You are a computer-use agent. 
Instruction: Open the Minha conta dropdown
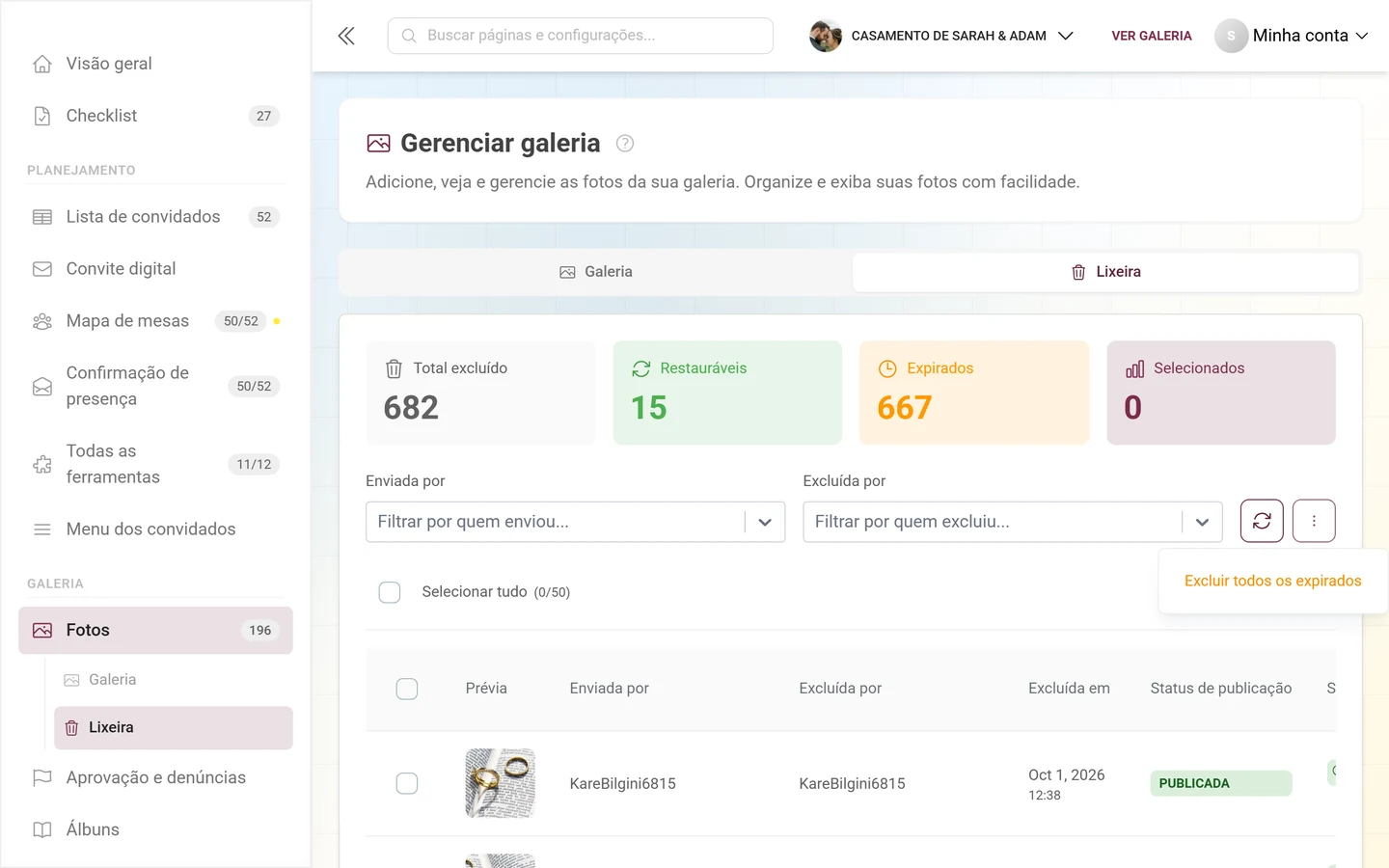pos(1292,36)
